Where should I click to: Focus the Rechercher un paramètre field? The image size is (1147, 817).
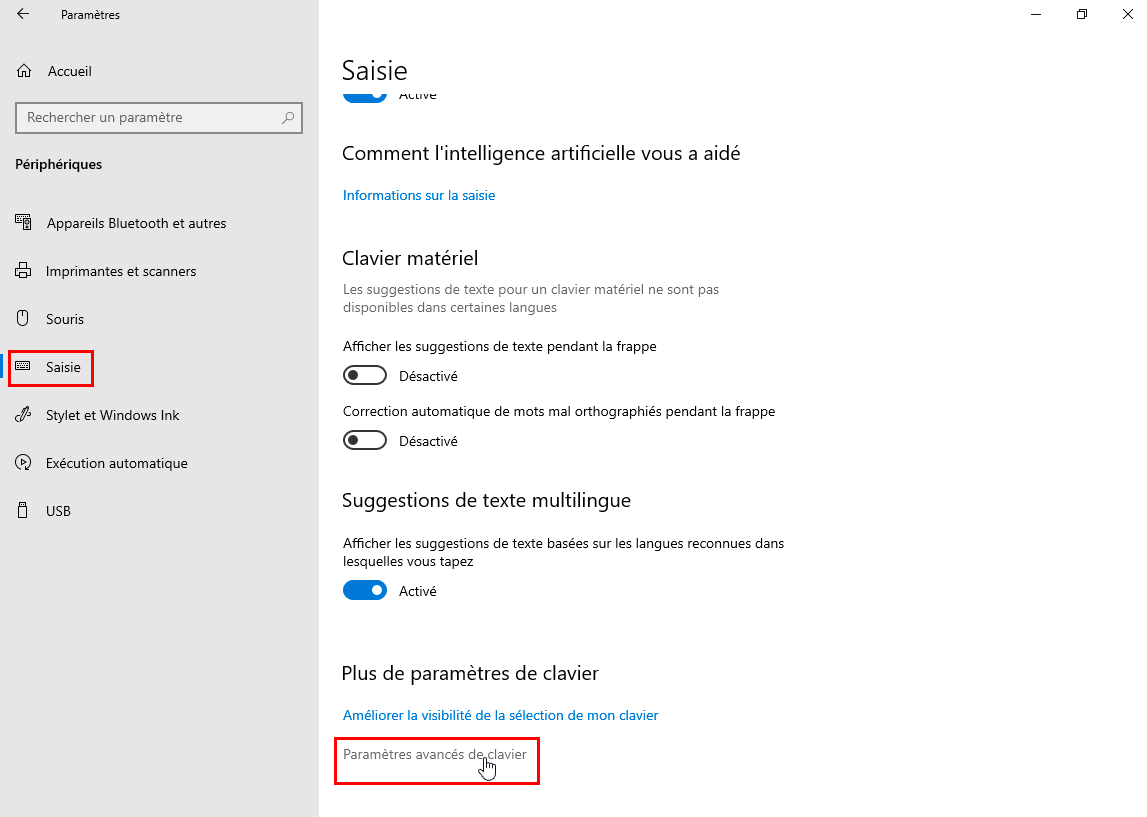[x=159, y=118]
